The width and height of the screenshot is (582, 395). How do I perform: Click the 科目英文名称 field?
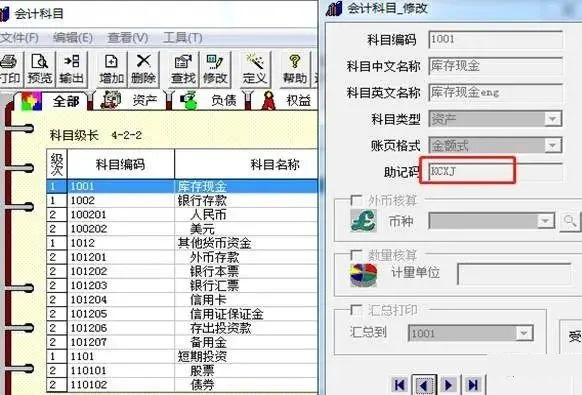click(496, 92)
